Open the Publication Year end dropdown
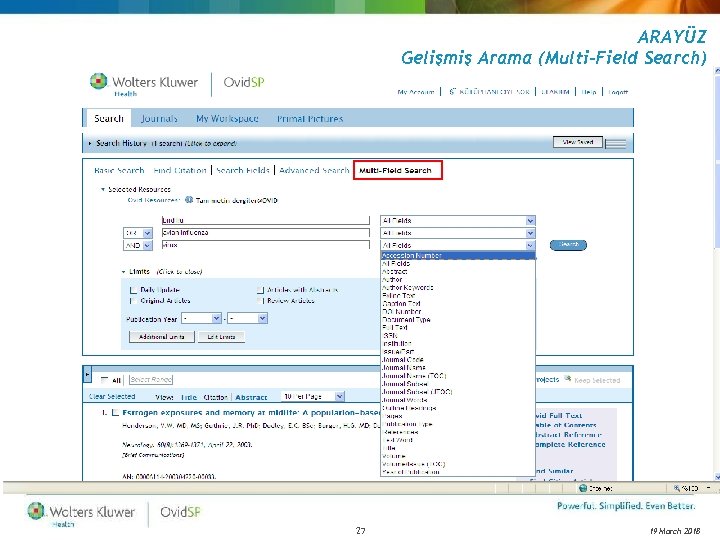Image resolution: width=720 pixels, height=540 pixels. tap(248, 318)
